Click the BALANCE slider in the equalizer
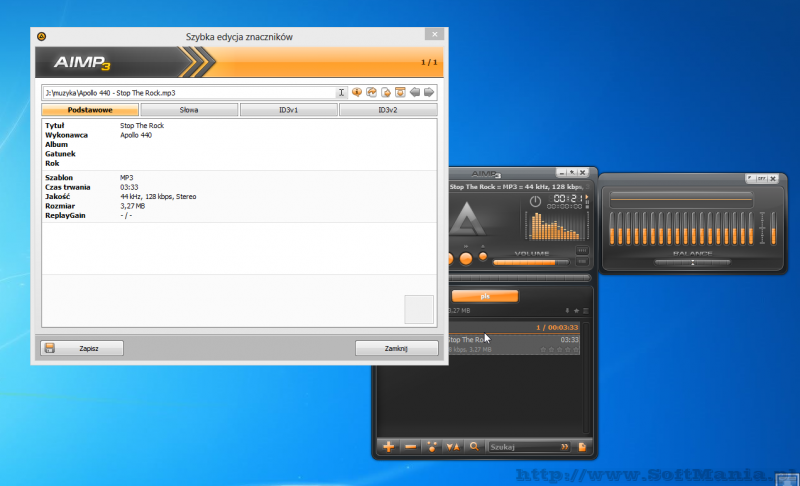The height and width of the screenshot is (486, 800). pyautogui.click(x=692, y=263)
